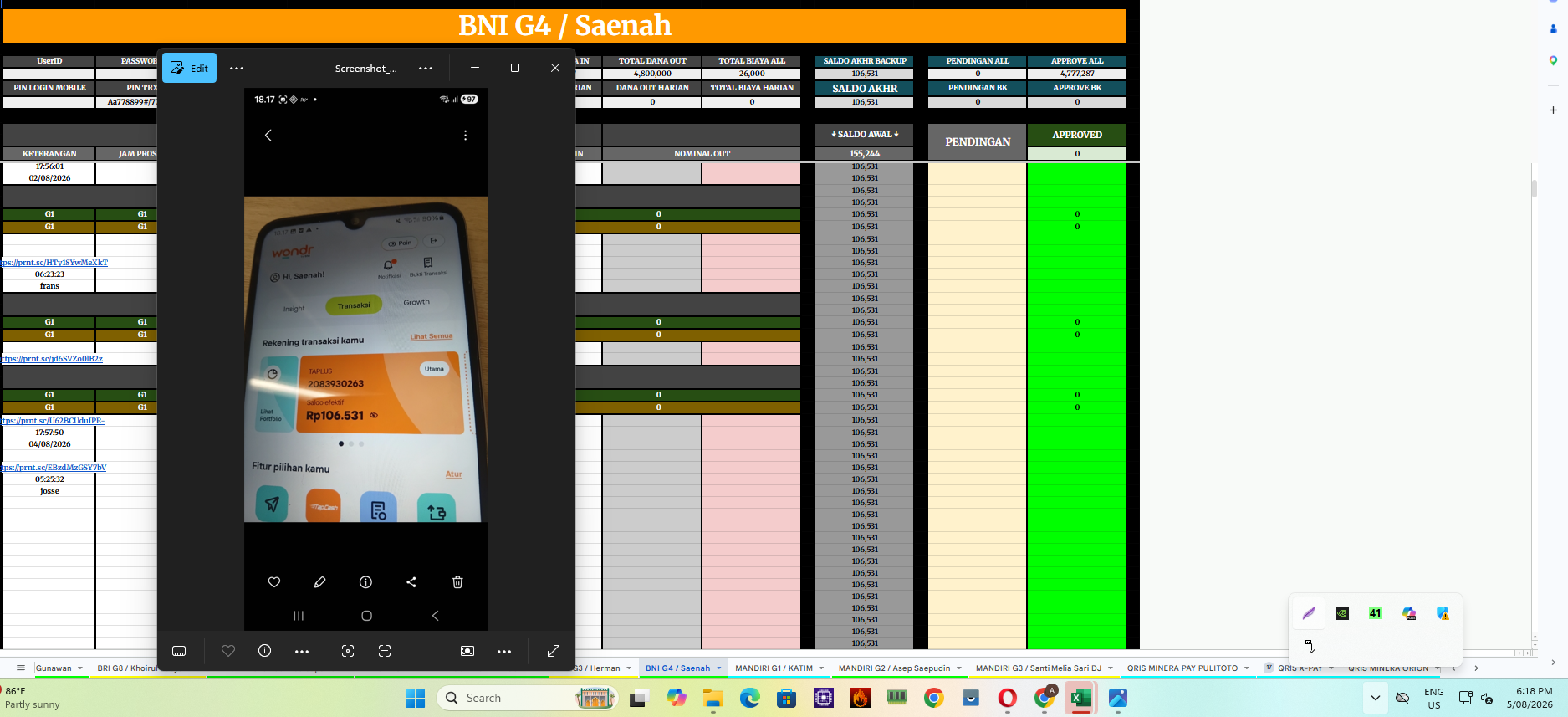Image resolution: width=1568 pixels, height=717 pixels.
Task: Open Windows Security tray icon
Action: tap(1443, 613)
